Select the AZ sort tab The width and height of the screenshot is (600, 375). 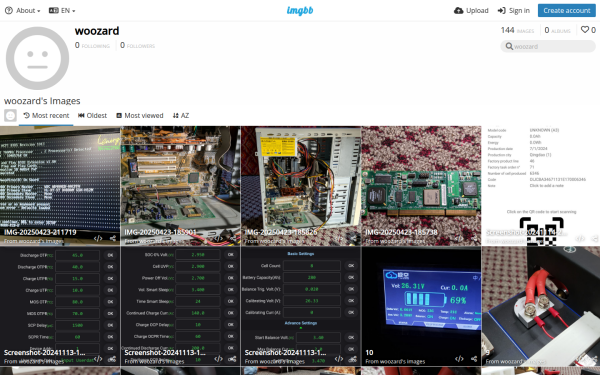(181, 116)
